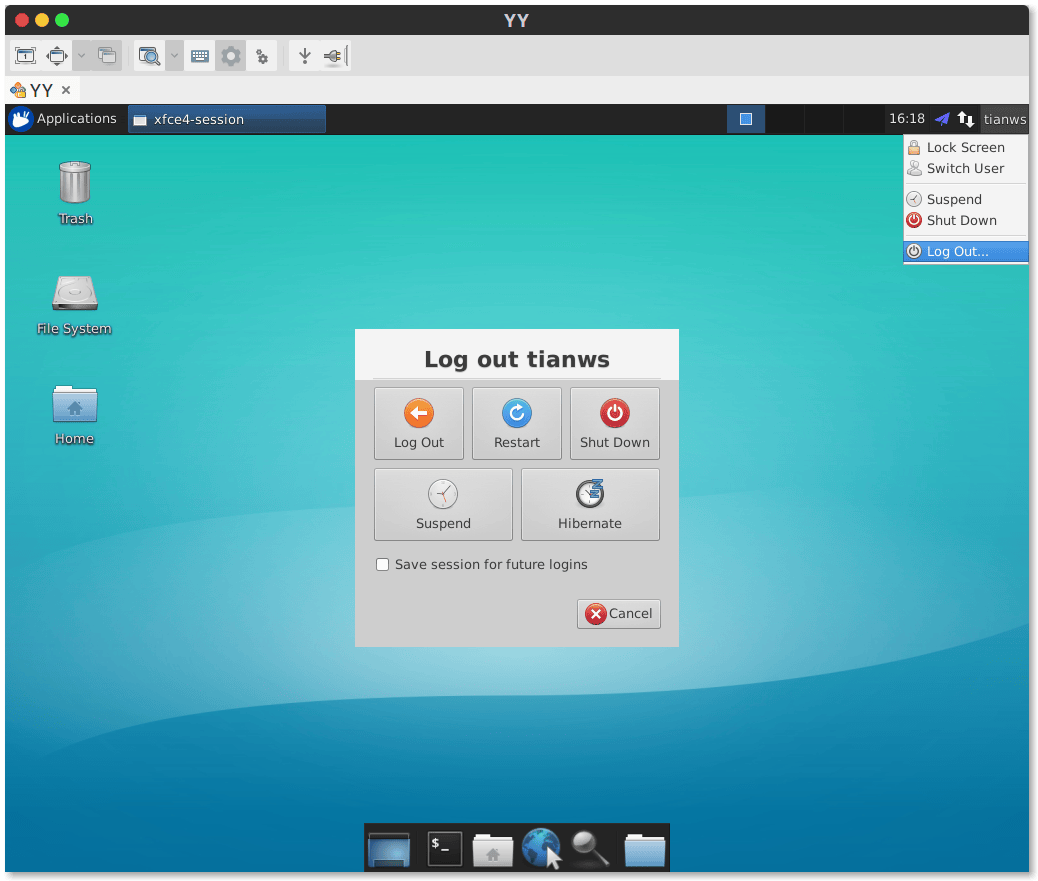
Task: Click the xfce4-session taskbar window button
Action: (227, 119)
